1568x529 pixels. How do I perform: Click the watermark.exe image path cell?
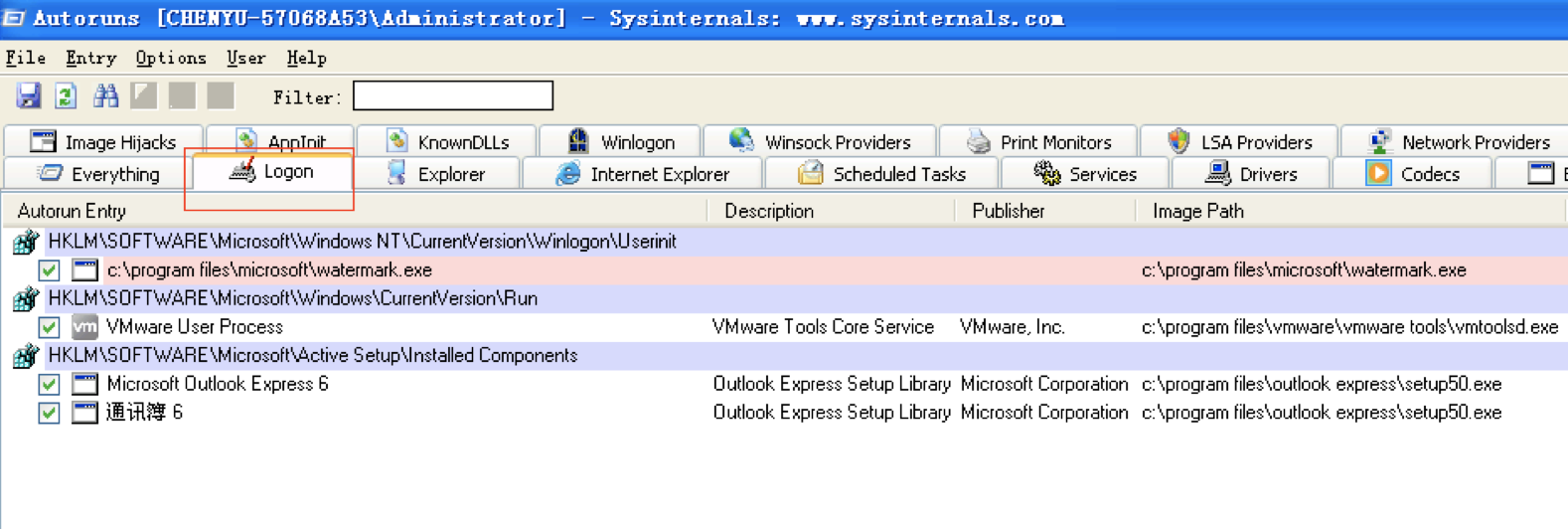coord(1304,270)
